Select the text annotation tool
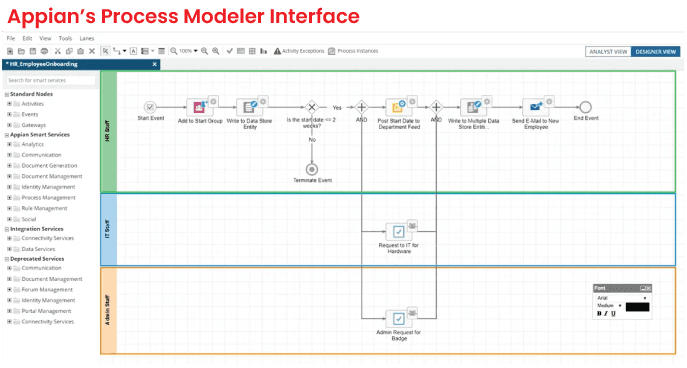Viewport: 687px width, 368px height. pyautogui.click(x=134, y=51)
